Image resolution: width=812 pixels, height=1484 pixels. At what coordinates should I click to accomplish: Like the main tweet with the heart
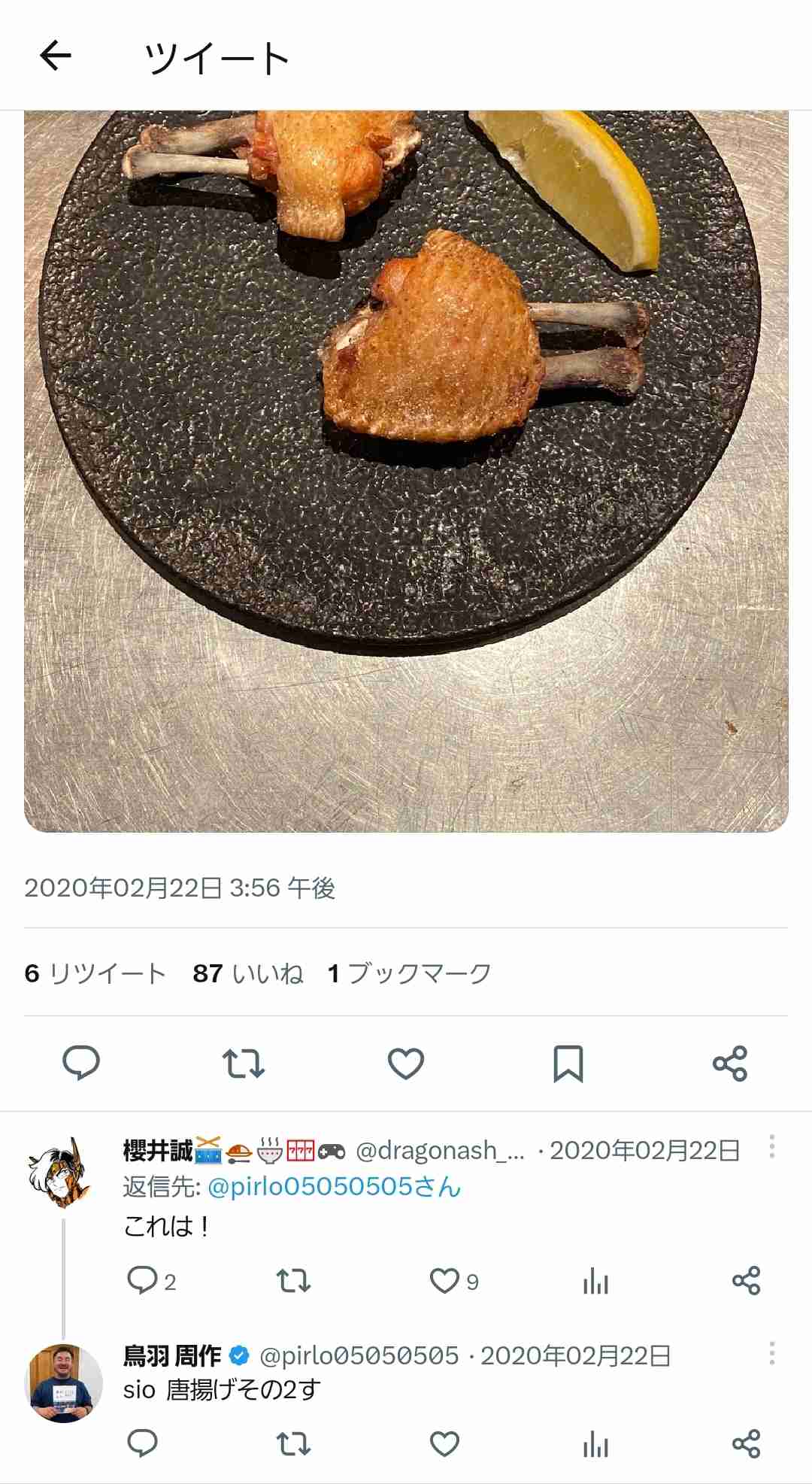[406, 1063]
